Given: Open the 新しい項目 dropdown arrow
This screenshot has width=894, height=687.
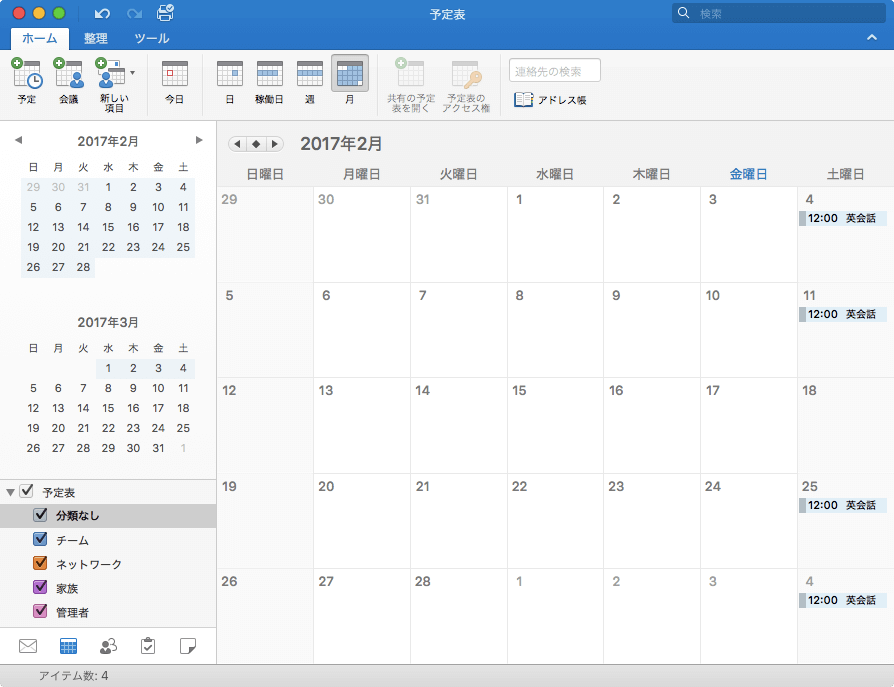Looking at the screenshot, I should point(133,73).
